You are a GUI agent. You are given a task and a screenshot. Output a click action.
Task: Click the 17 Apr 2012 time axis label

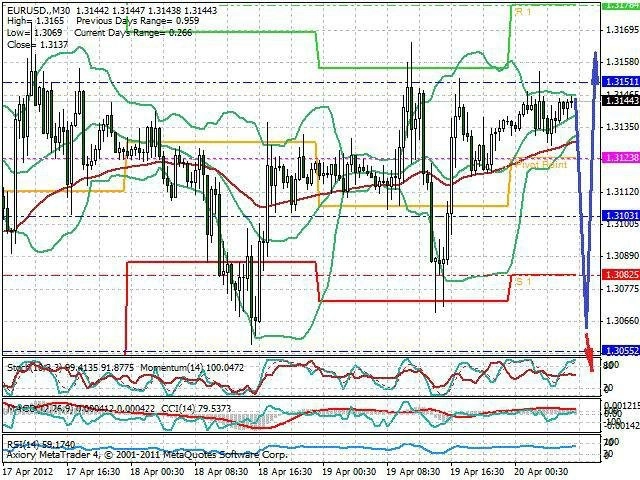(x=28, y=472)
